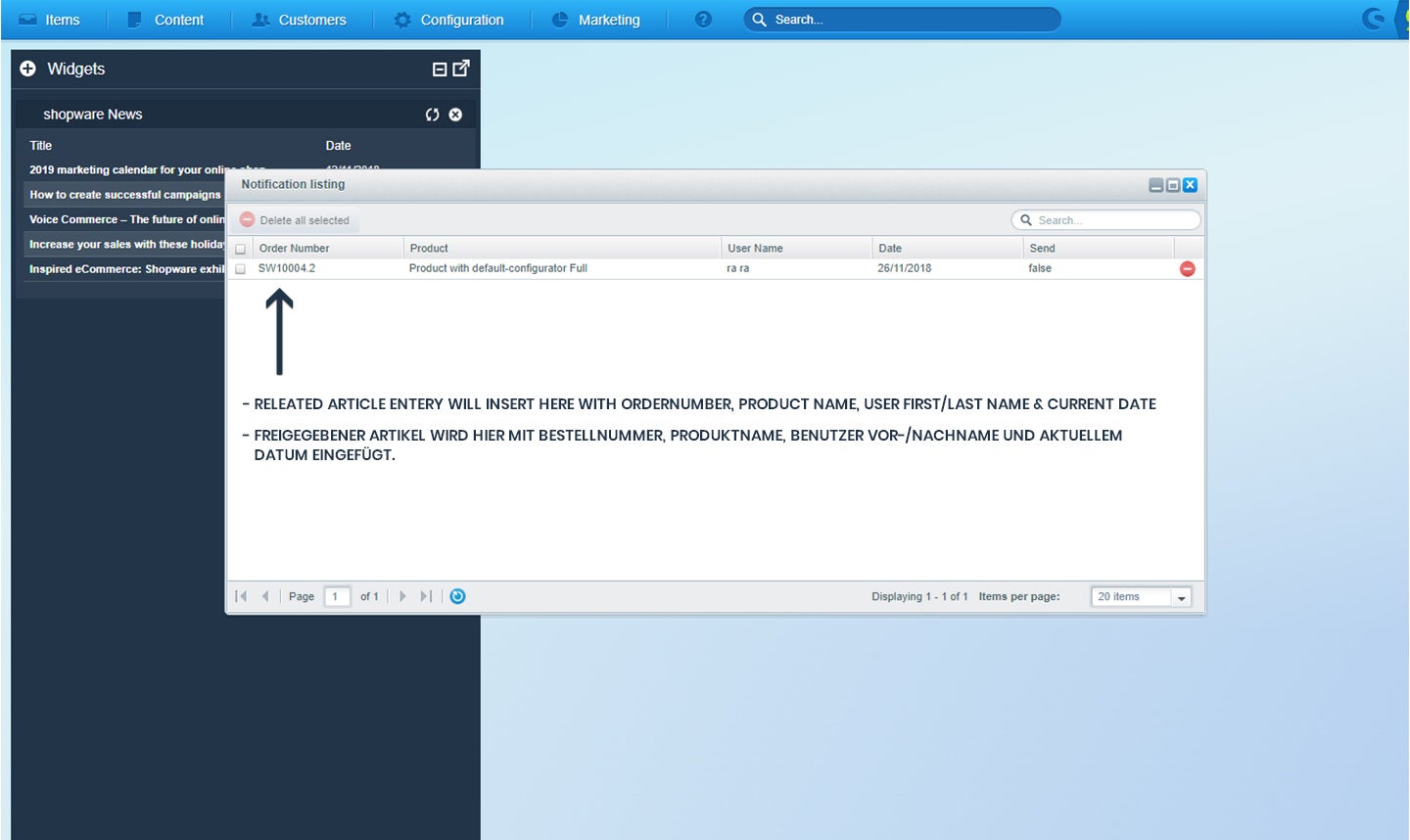Open '2019 marketing calendar' news item
The image size is (1410, 840).
[147, 169]
